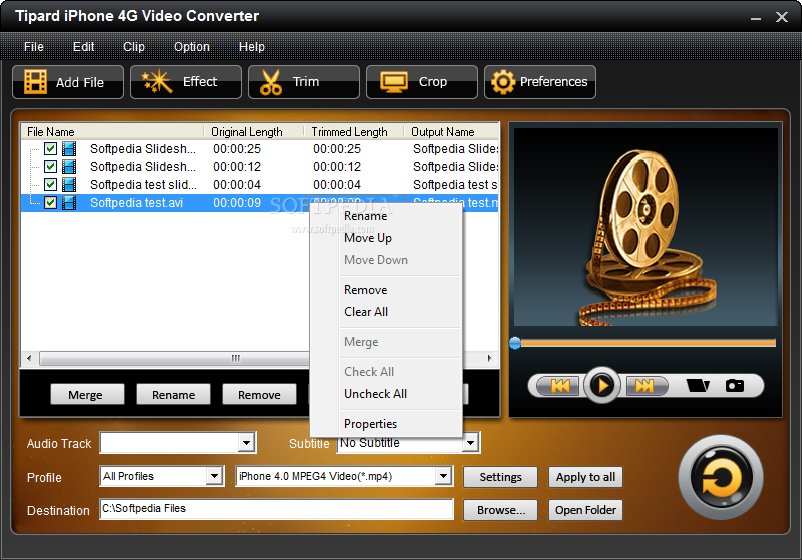This screenshot has width=802, height=560.
Task: Click the Output Name column header
Action: point(452,132)
